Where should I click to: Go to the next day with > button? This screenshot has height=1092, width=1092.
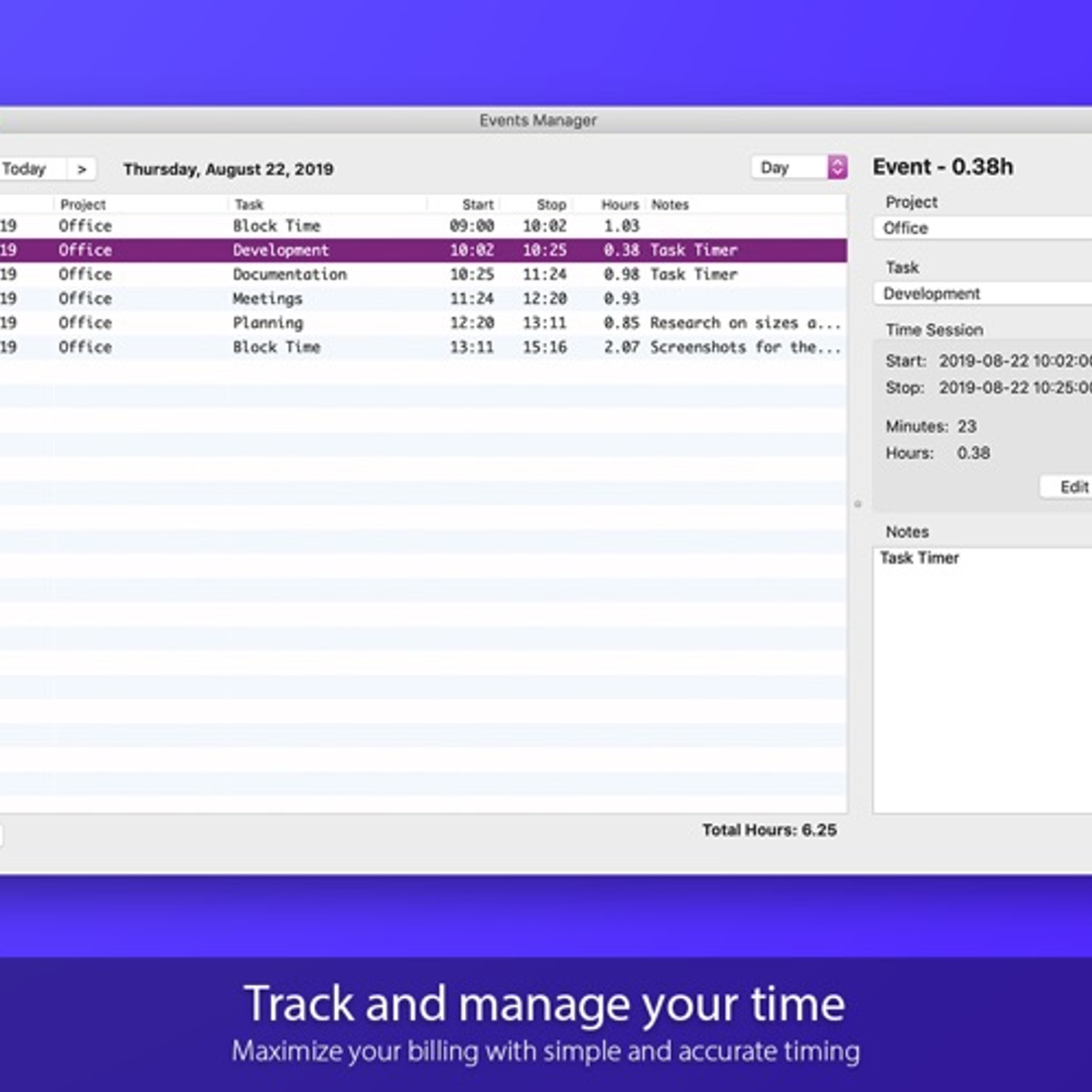[x=82, y=169]
